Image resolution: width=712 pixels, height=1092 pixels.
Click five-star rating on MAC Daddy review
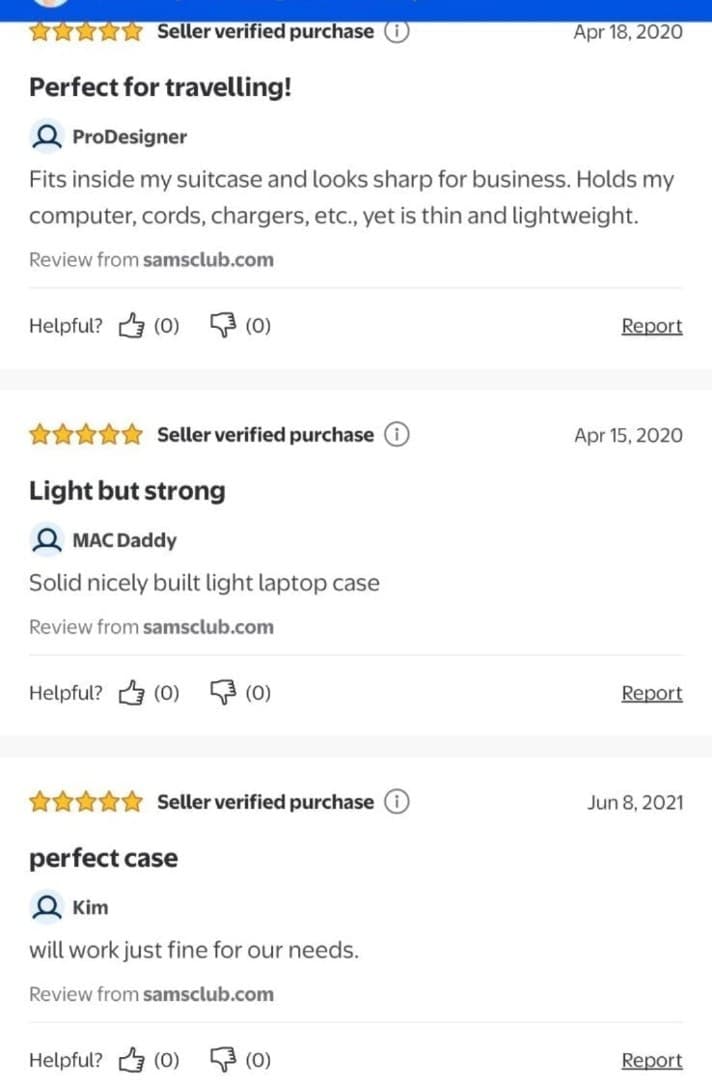click(86, 435)
